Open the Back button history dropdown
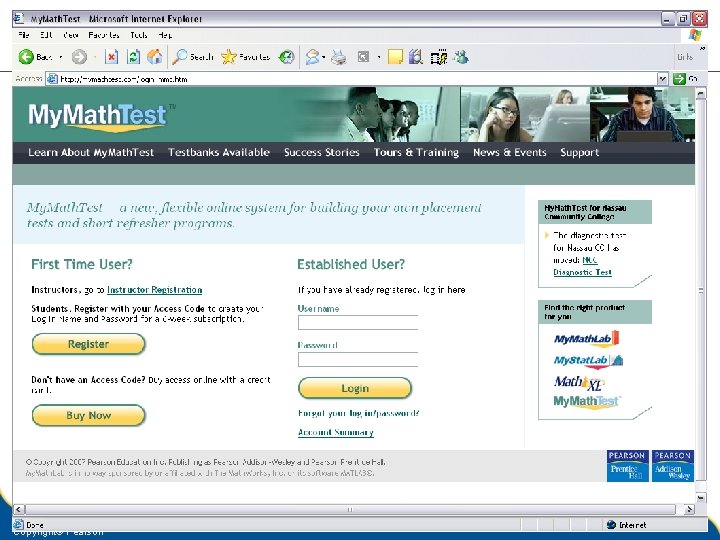The image size is (720, 540). [61, 57]
